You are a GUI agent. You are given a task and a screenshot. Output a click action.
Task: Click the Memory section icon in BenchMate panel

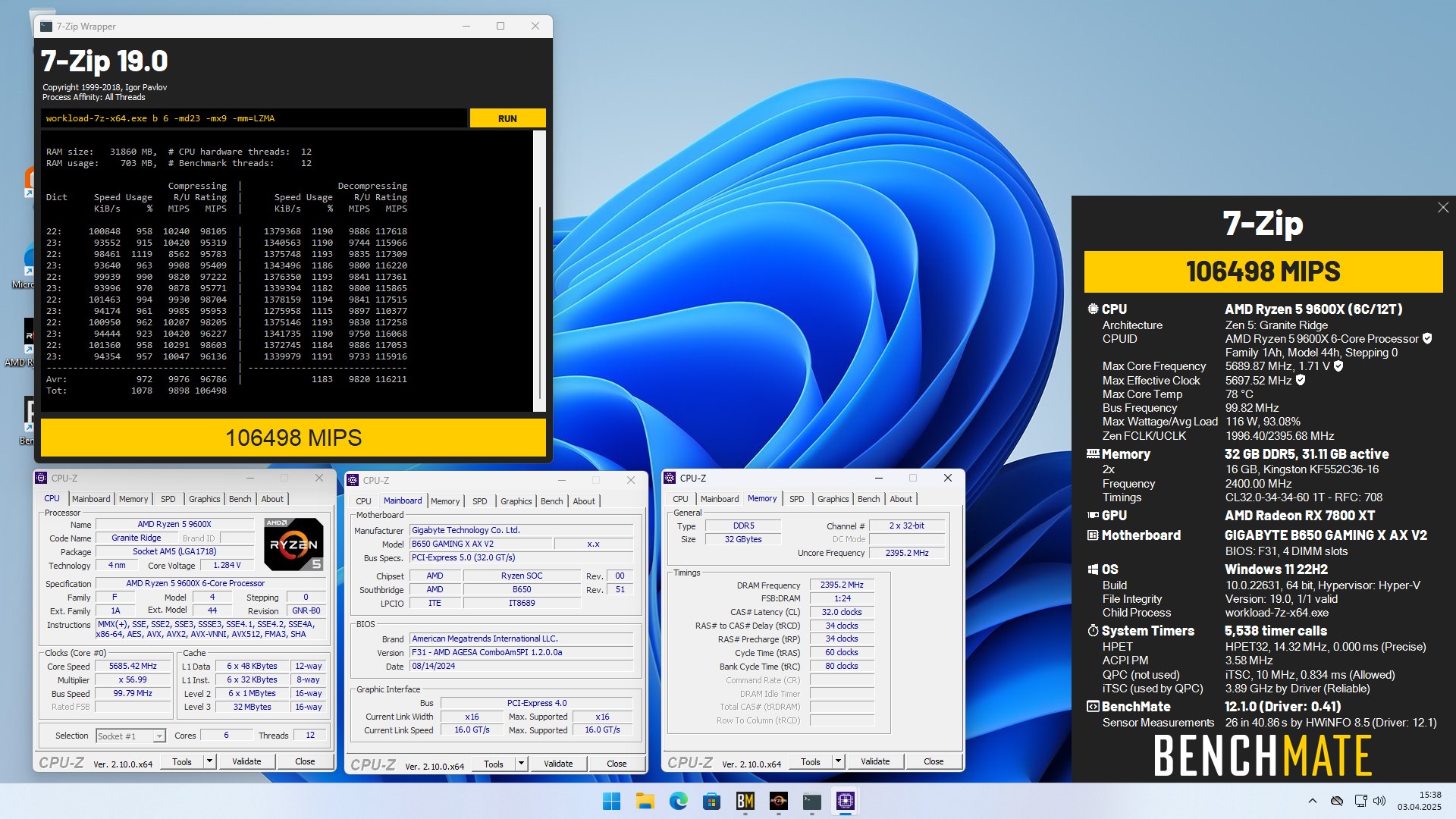(x=1093, y=453)
